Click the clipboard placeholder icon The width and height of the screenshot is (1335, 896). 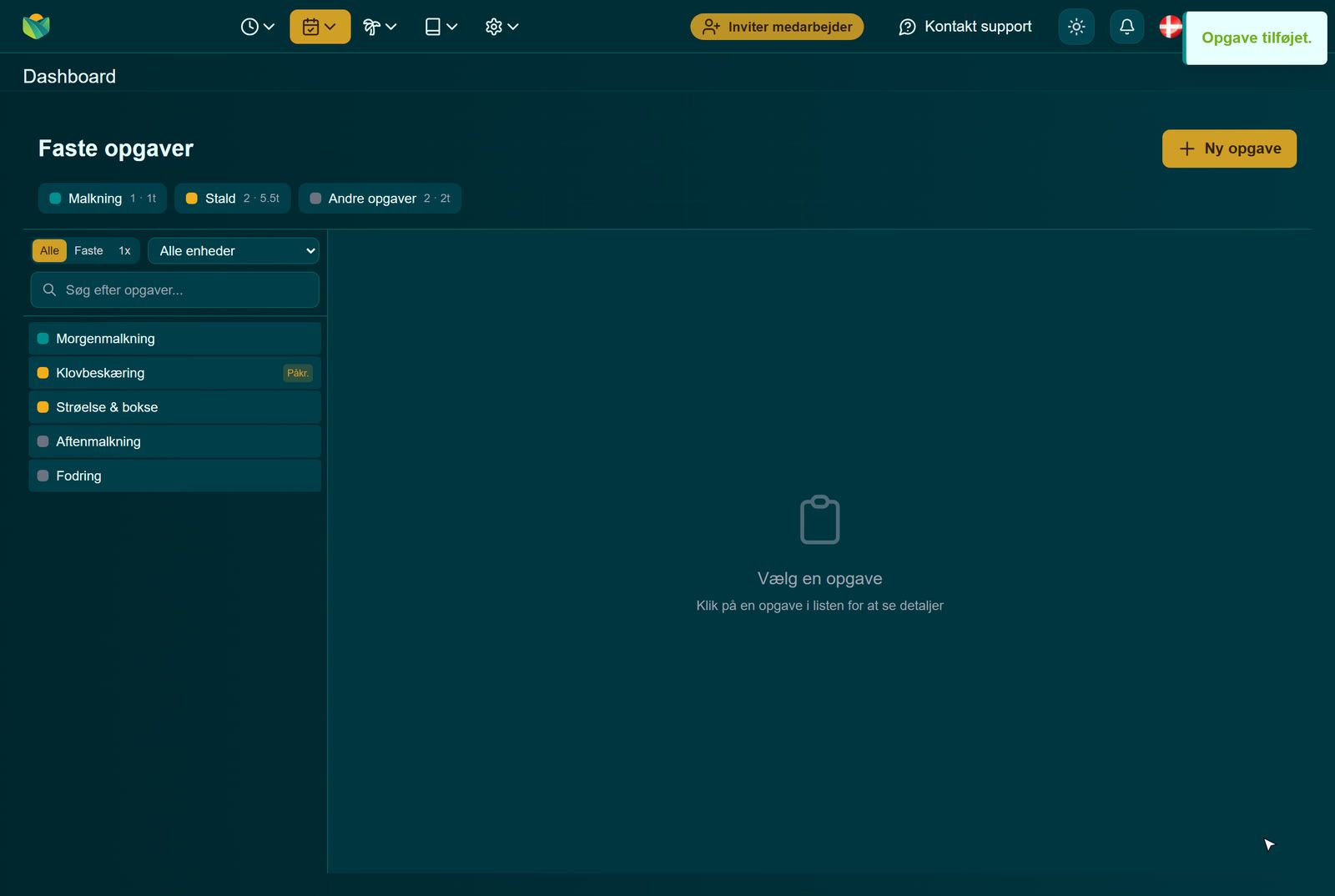[819, 520]
